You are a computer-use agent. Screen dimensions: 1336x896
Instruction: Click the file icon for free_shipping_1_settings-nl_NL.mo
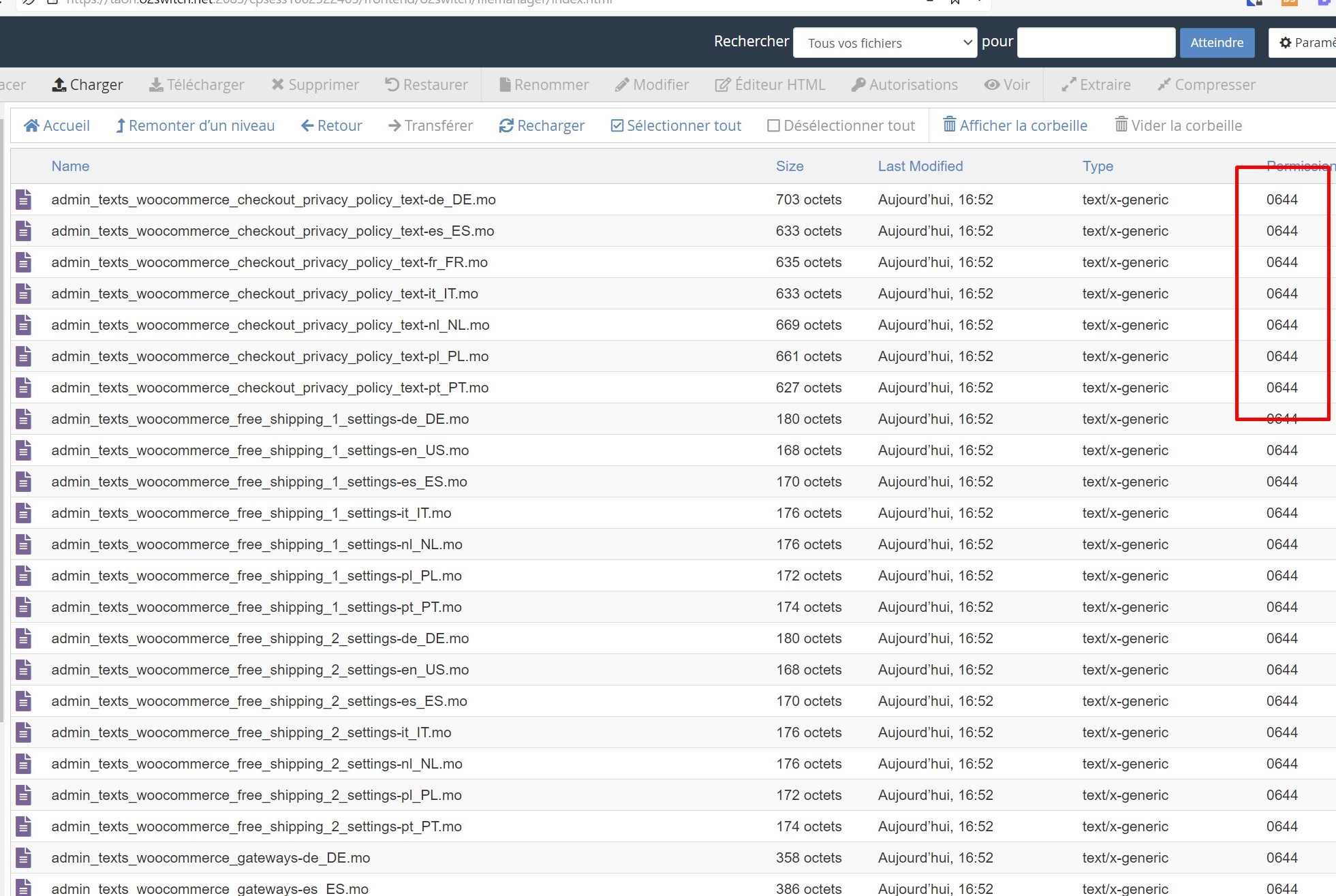[x=24, y=544]
